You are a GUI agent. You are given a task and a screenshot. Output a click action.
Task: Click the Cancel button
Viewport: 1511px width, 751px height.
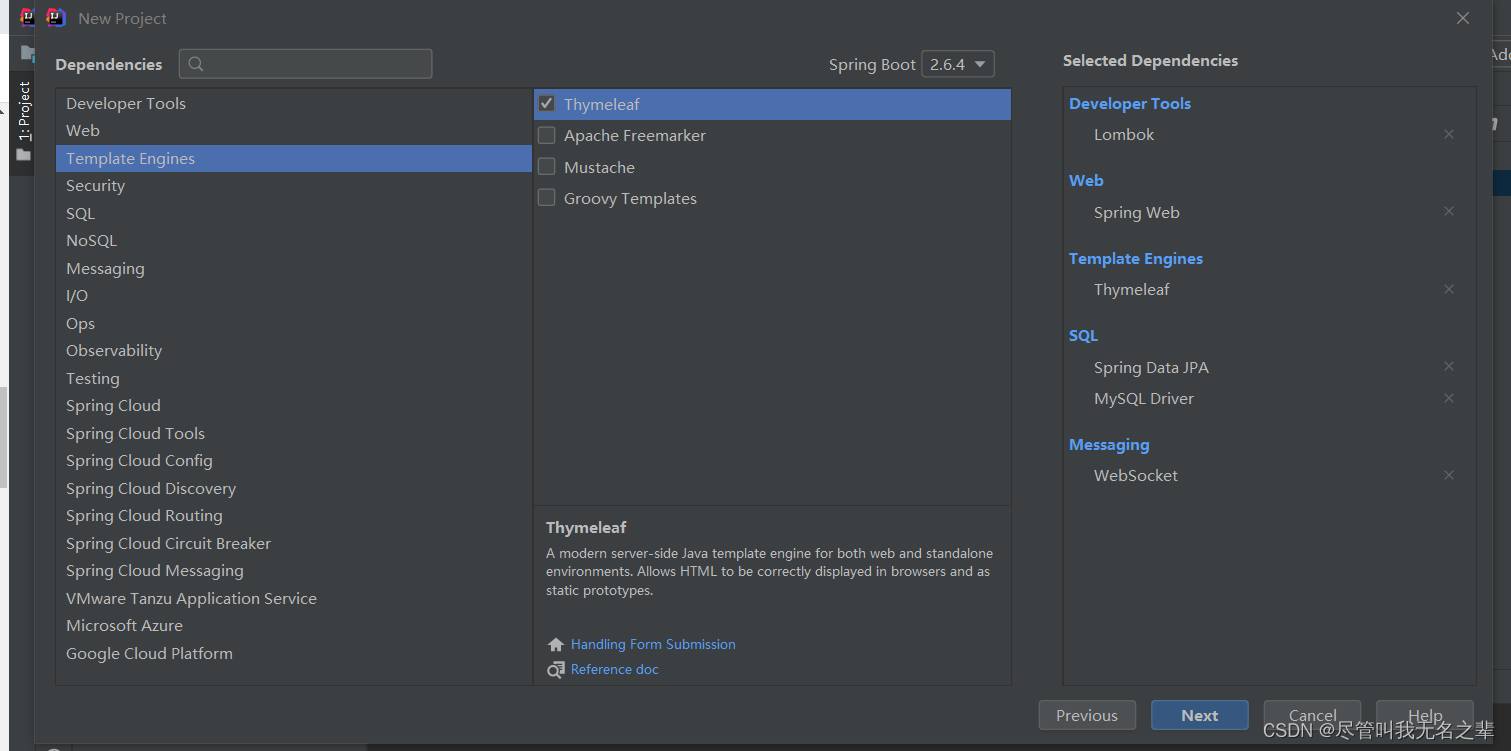tap(1312, 715)
